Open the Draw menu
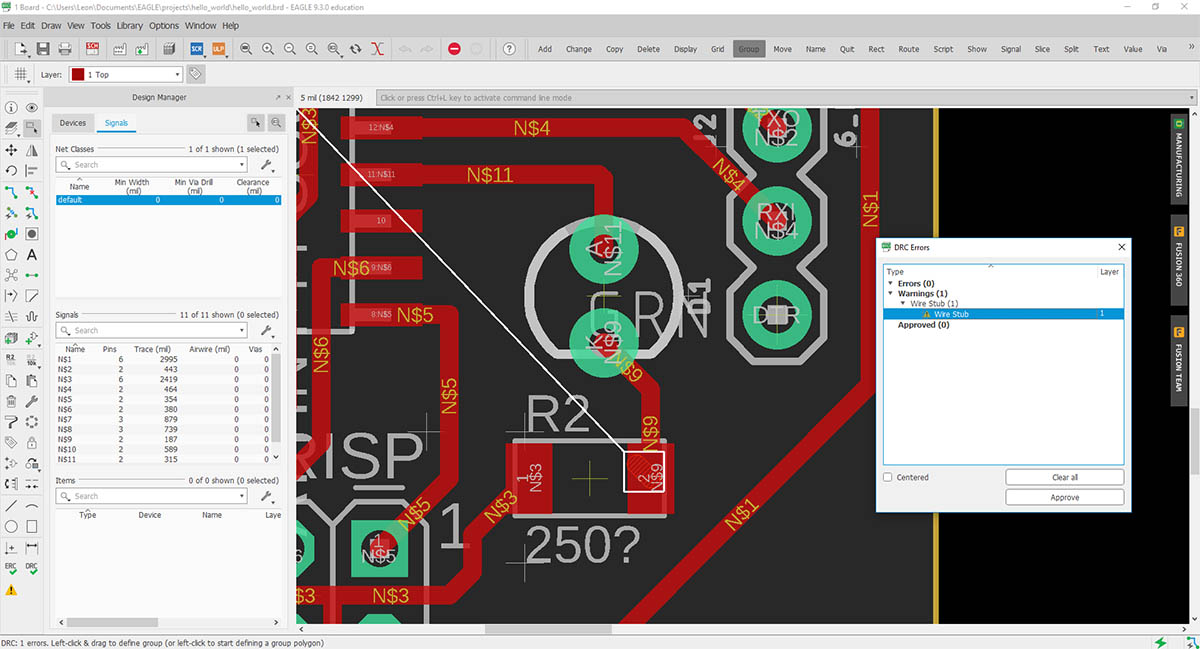Screen dimensions: 1200x649 [50, 25]
